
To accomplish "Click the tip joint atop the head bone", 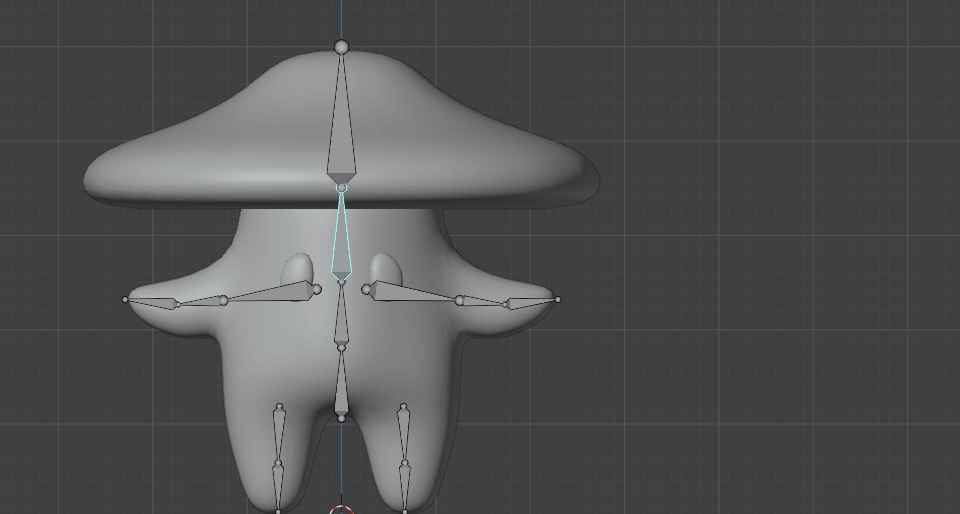I will [341, 47].
